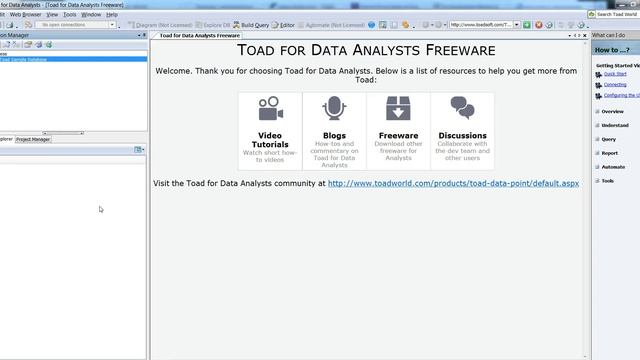Click the web address URL field
This screenshot has width=640, height=360.
tap(481, 25)
